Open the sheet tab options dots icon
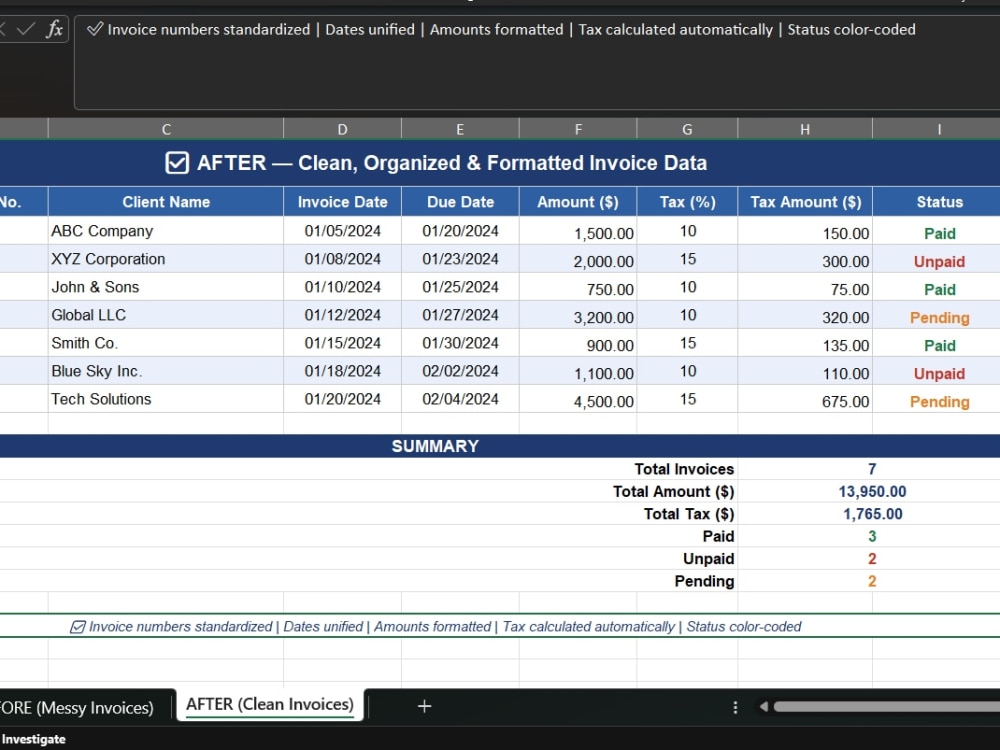1000x750 pixels. 735,707
